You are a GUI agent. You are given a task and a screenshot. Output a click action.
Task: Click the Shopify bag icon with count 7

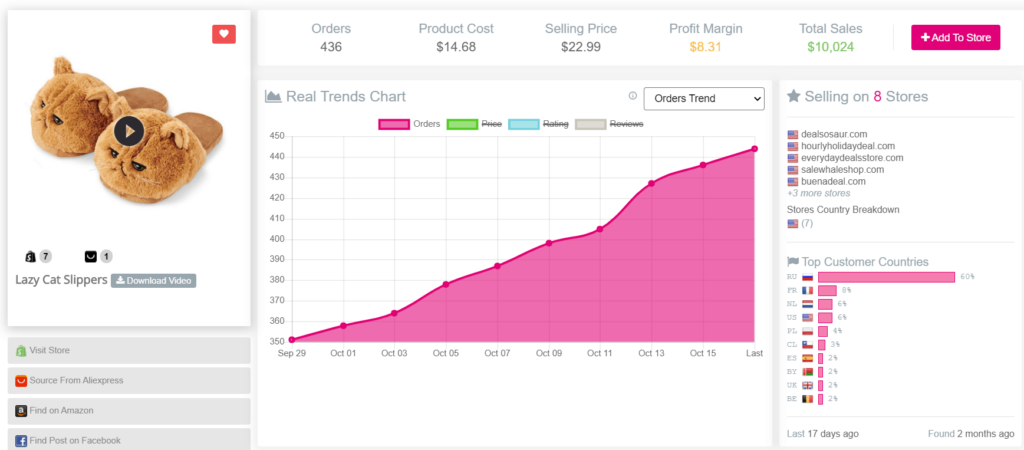[x=31, y=256]
